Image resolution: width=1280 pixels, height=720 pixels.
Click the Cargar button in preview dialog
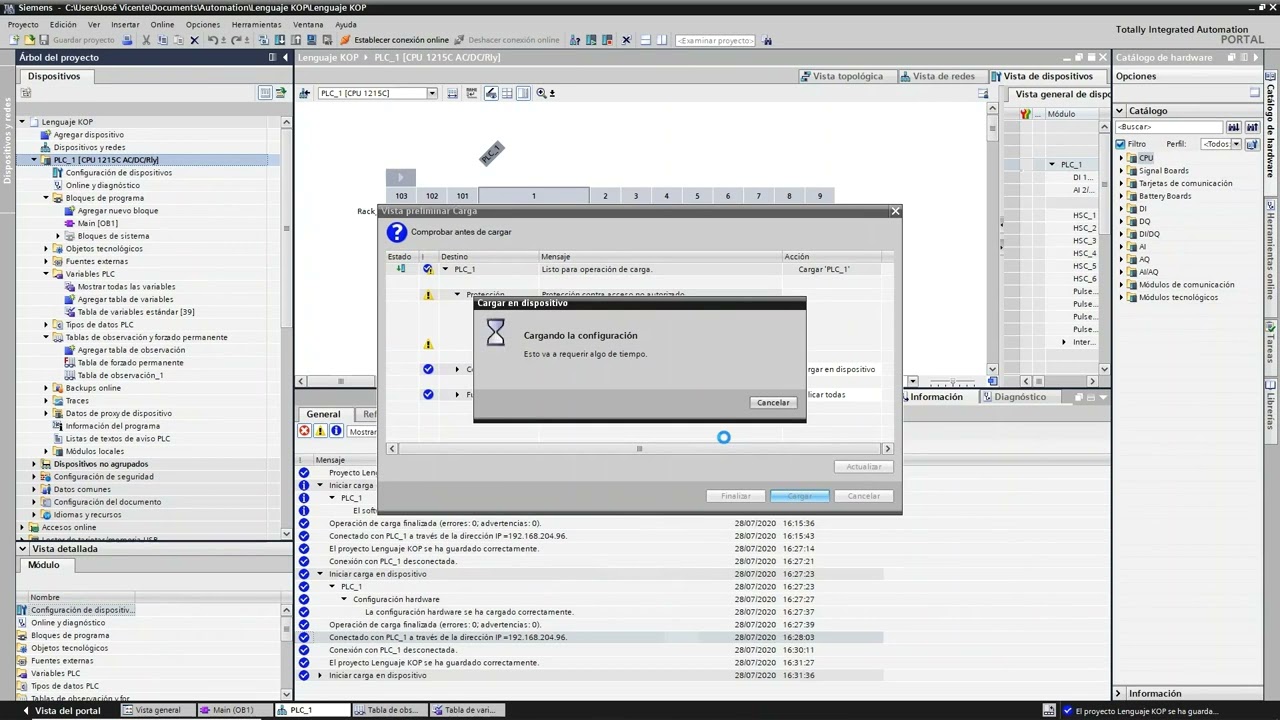pyautogui.click(x=799, y=496)
